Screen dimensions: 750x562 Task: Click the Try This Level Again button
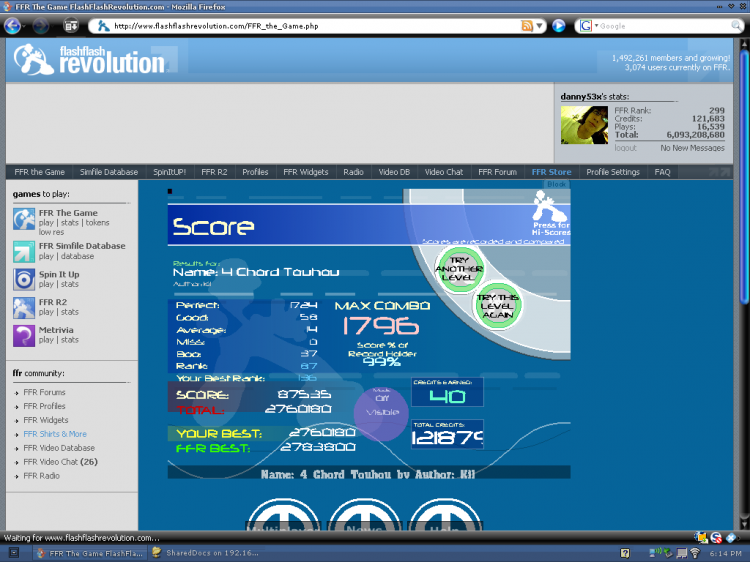[498, 306]
